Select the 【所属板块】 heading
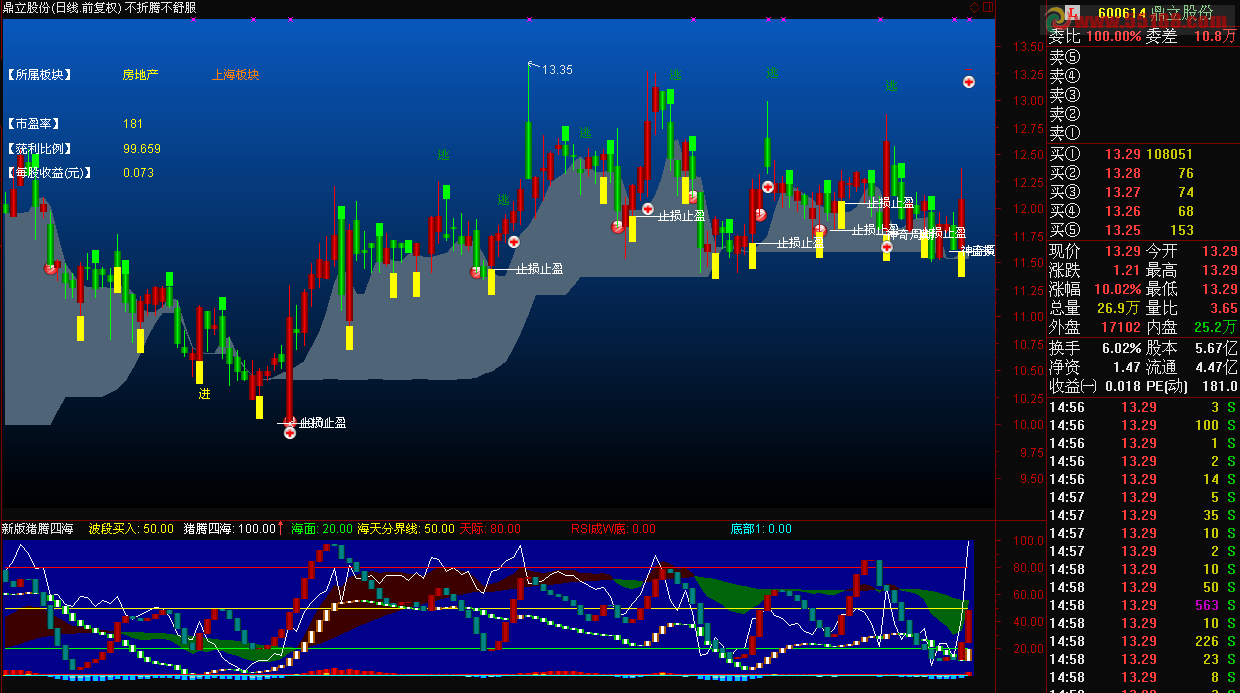The height and width of the screenshot is (693, 1240). point(40,74)
